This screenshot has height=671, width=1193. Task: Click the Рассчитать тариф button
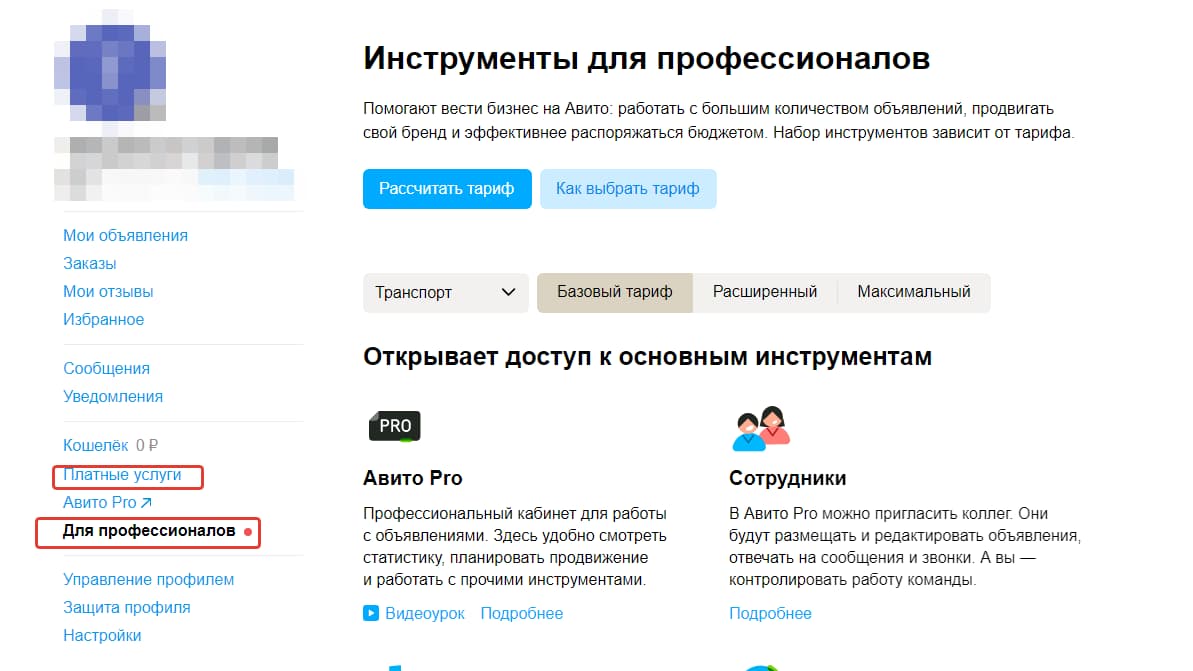447,189
